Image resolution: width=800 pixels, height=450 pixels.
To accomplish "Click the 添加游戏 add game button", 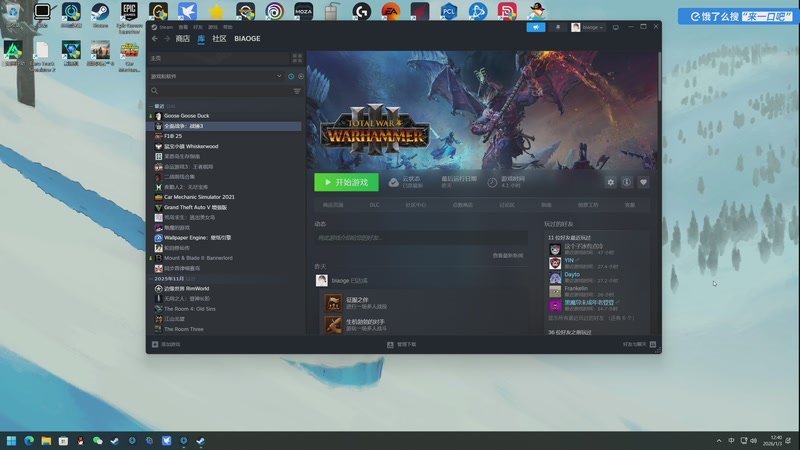I will tap(166, 344).
